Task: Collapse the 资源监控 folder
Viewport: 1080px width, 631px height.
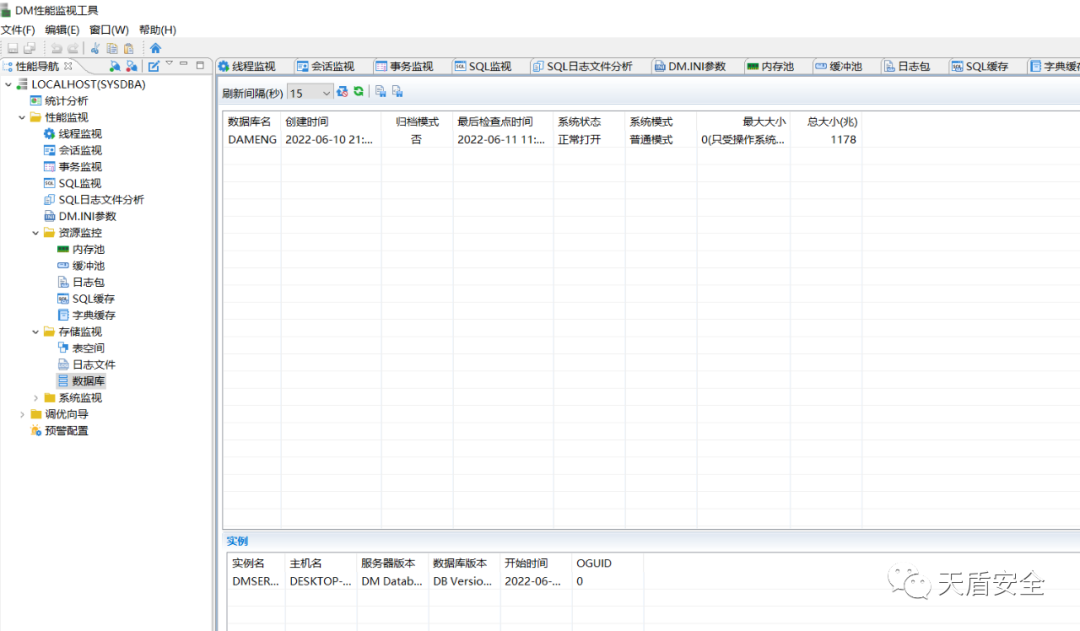Action: click(36, 233)
